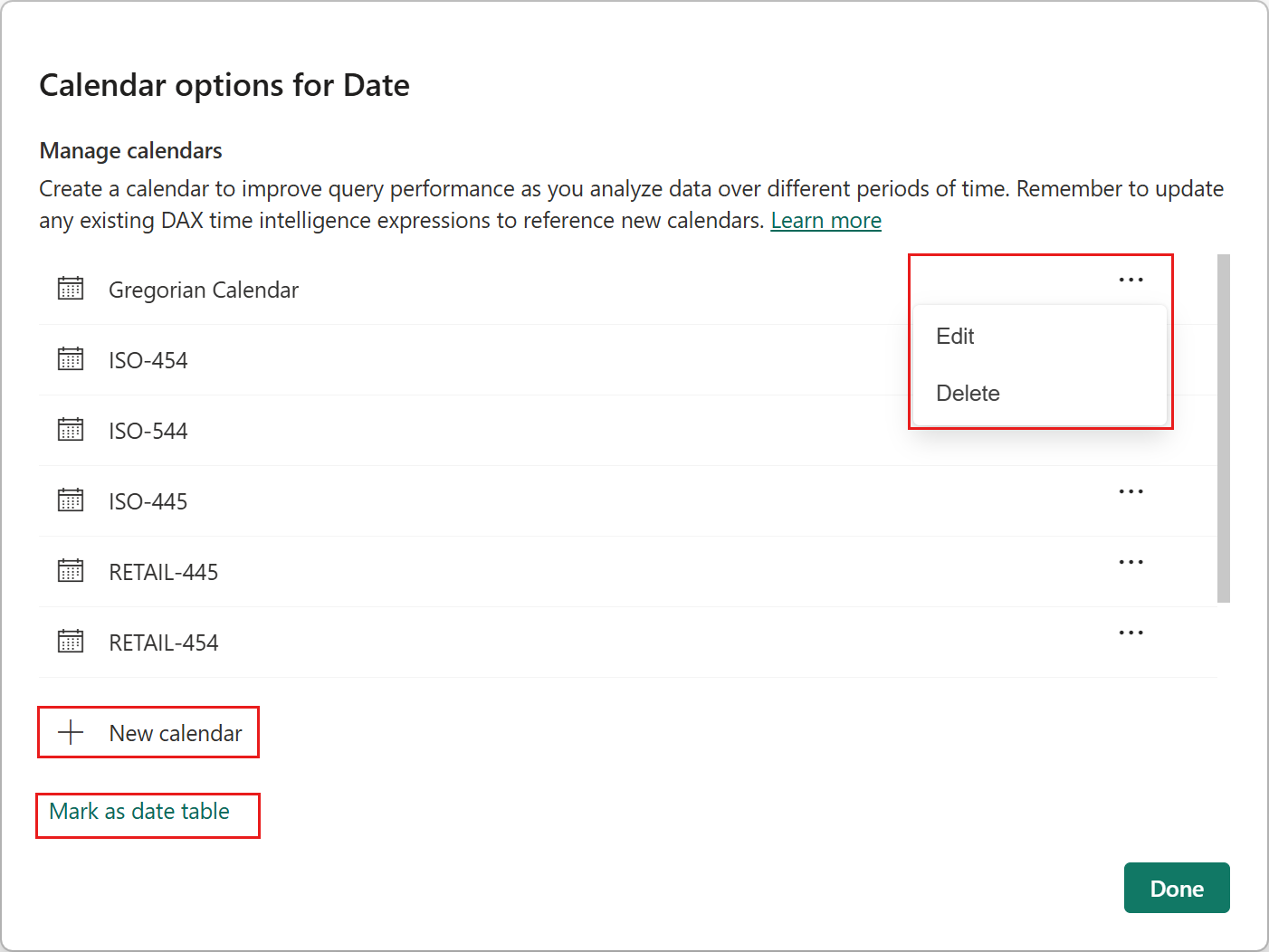Click the calendar list vertical scrollbar
The height and width of the screenshot is (952, 1269).
point(1224,428)
